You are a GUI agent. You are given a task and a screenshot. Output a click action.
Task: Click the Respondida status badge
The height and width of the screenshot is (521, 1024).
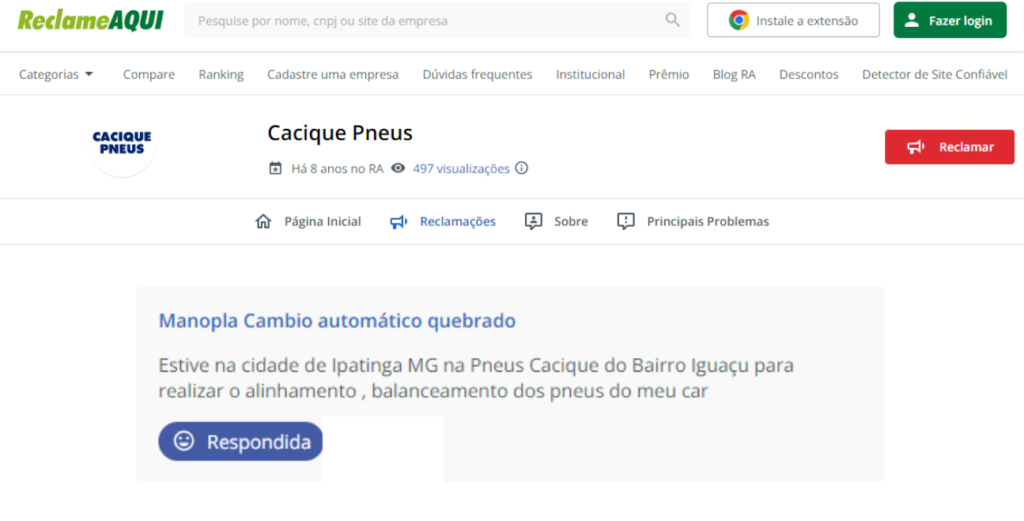click(240, 441)
